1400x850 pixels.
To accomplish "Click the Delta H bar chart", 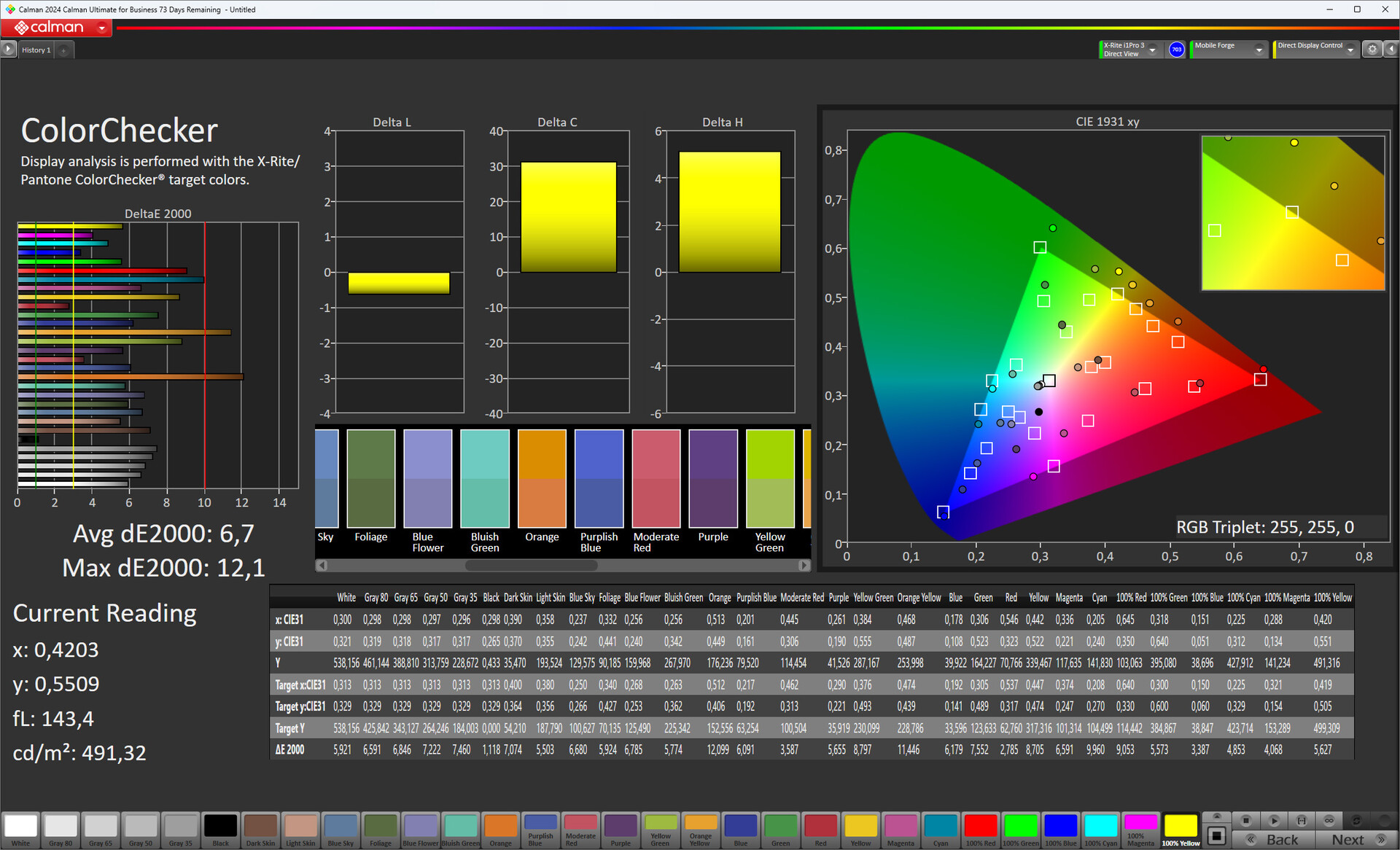I will (x=730, y=272).
